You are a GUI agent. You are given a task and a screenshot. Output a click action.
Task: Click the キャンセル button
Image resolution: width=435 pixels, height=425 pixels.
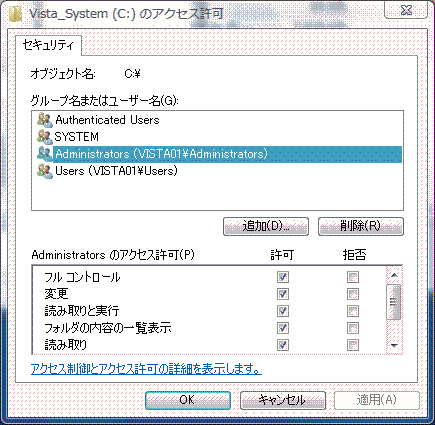283,400
